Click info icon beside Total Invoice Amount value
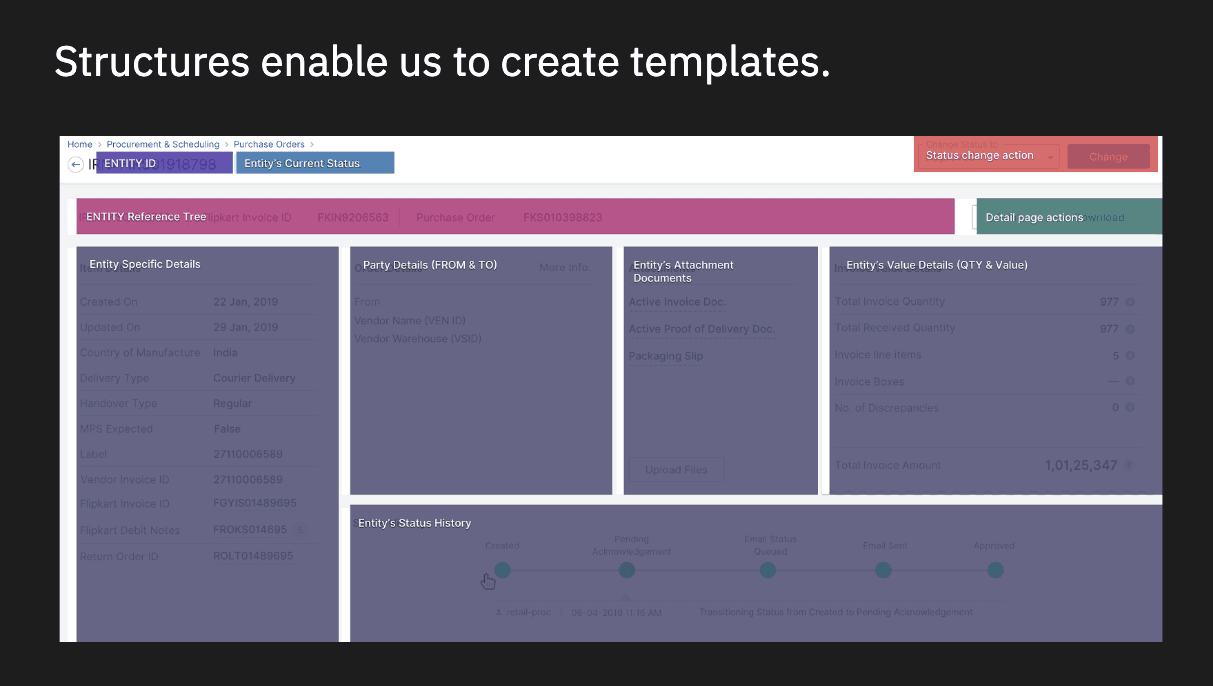1213x686 pixels. click(1129, 465)
